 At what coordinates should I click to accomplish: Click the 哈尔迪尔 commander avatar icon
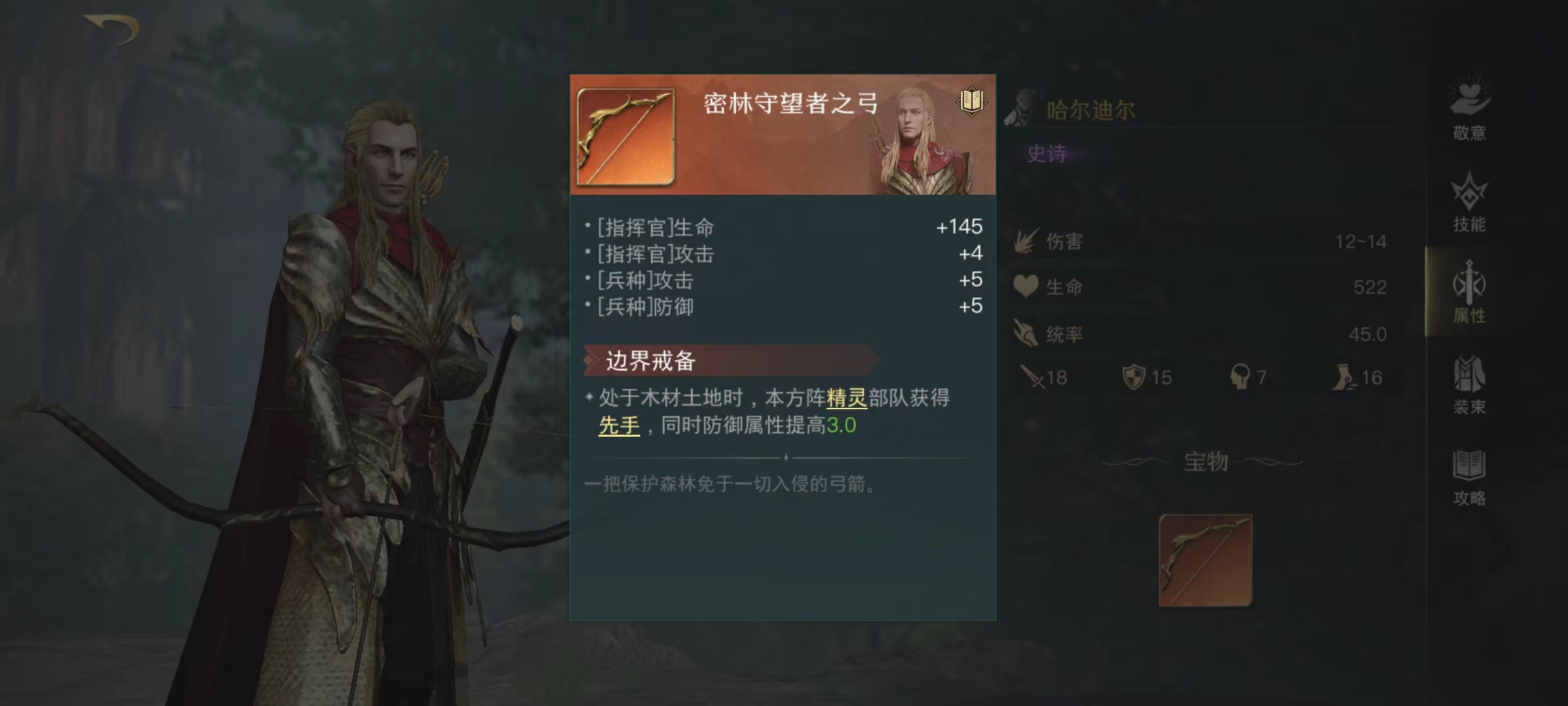point(1022,109)
